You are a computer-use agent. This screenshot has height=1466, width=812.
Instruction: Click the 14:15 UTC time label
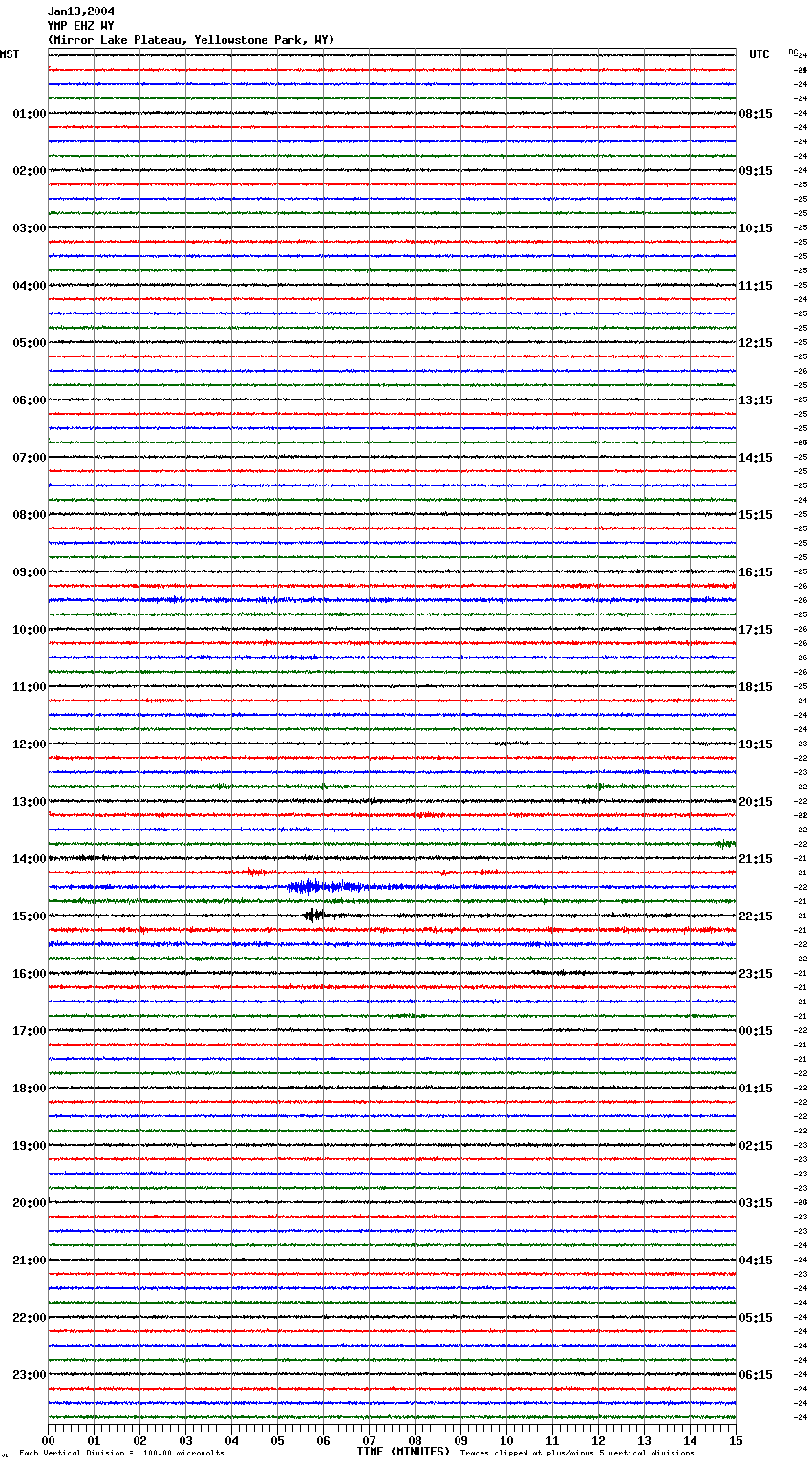[756, 458]
